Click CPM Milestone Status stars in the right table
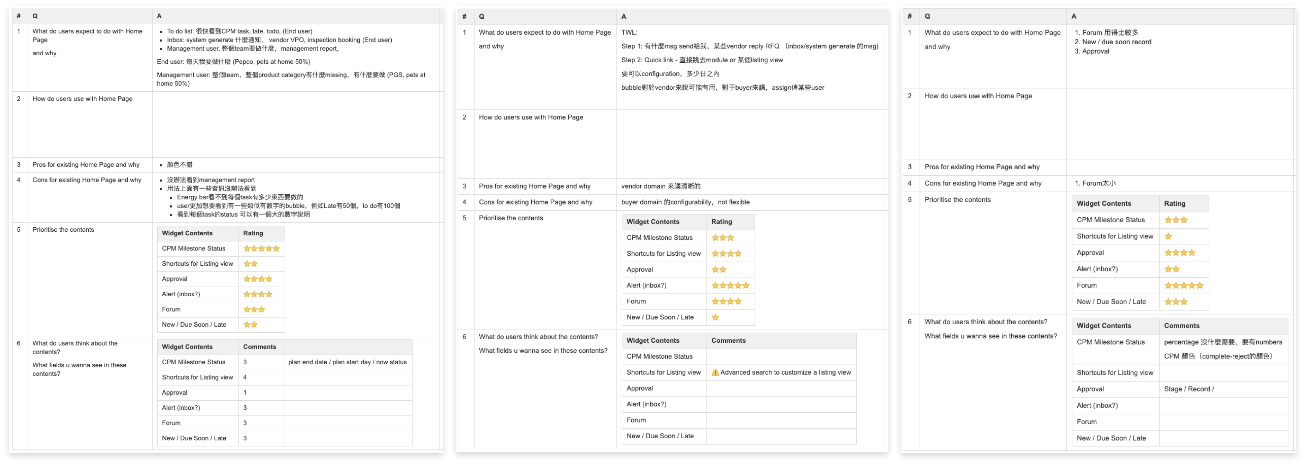 tap(1177, 220)
